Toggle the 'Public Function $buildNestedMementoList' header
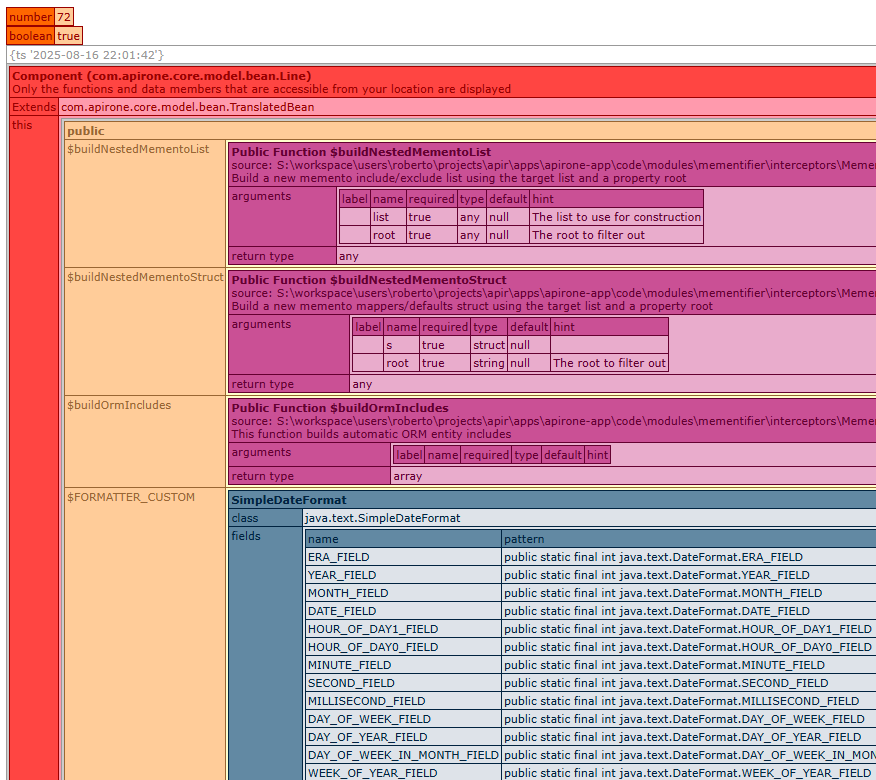The width and height of the screenshot is (876, 780). [361, 152]
